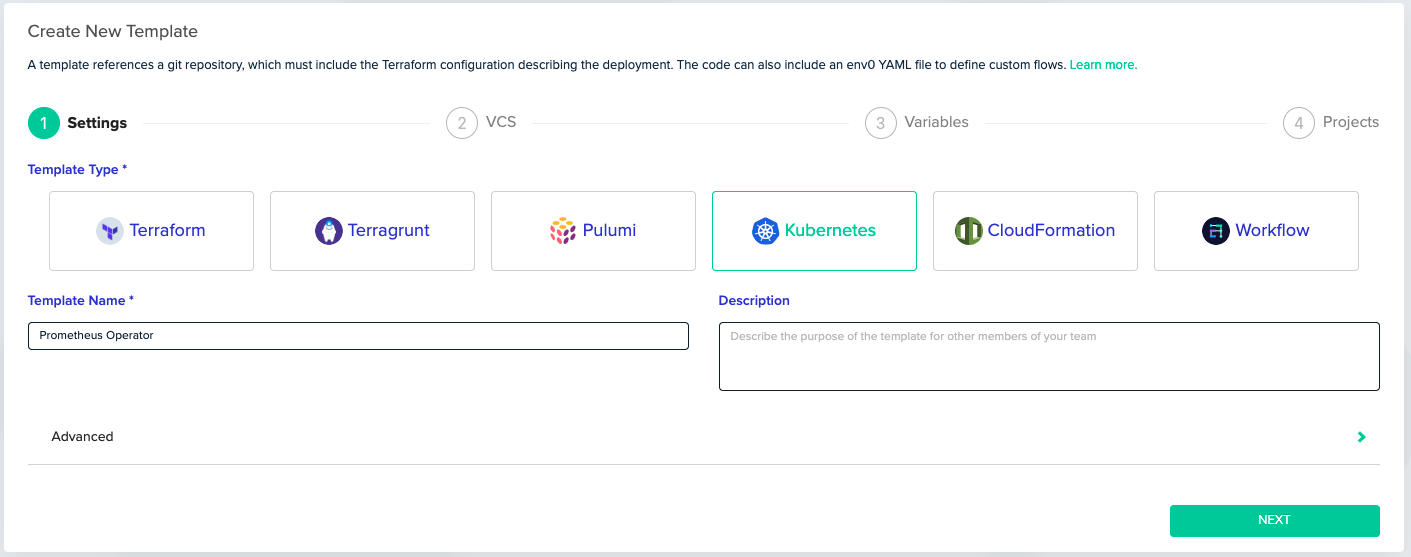
Task: Click the Pulumi logo icon
Action: pyautogui.click(x=563, y=231)
